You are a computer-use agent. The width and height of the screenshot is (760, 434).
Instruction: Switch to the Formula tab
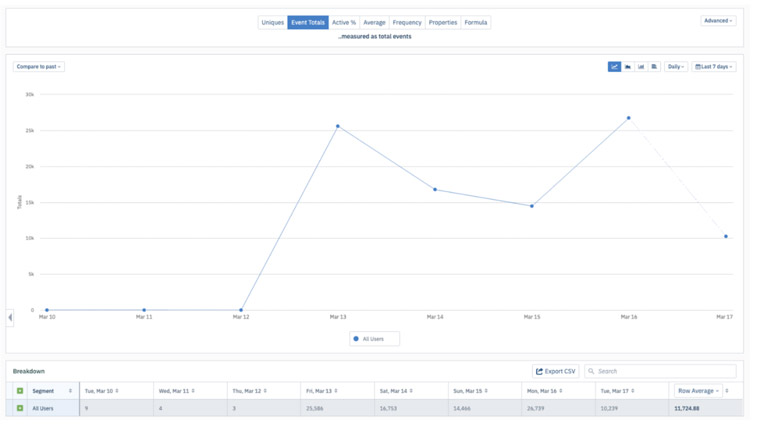pos(475,22)
